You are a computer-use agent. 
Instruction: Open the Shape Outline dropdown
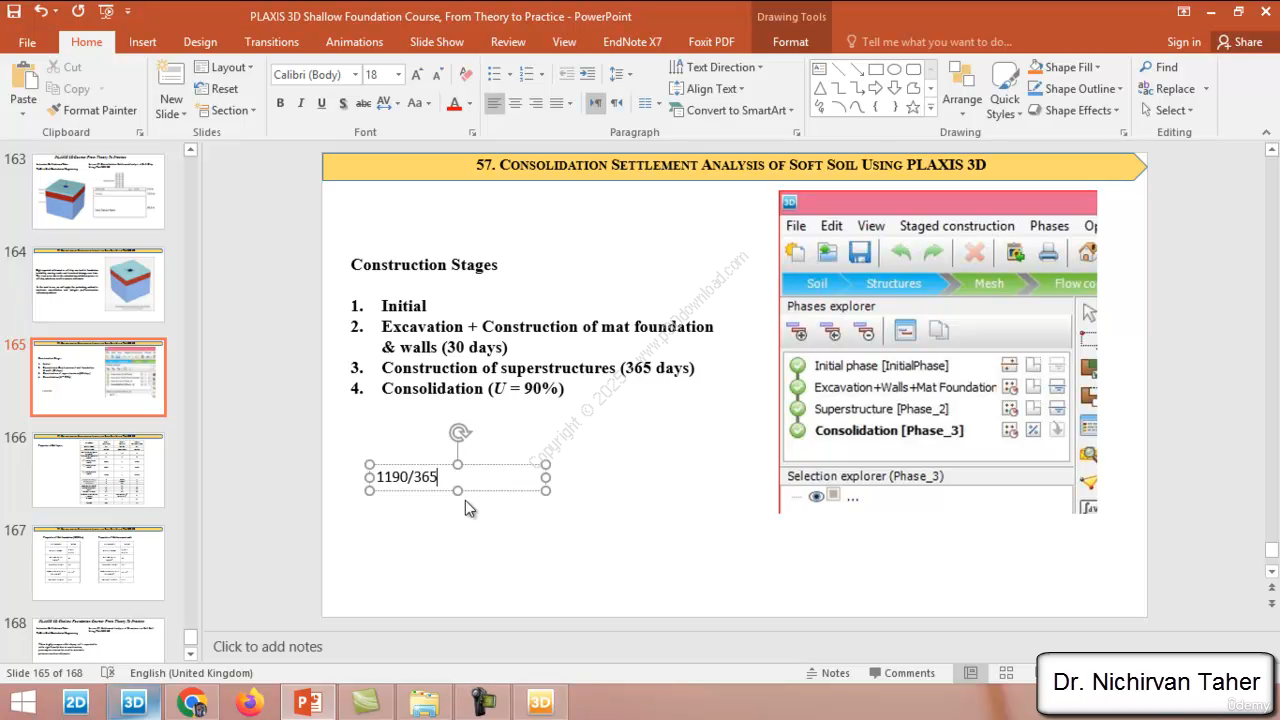(1076, 89)
